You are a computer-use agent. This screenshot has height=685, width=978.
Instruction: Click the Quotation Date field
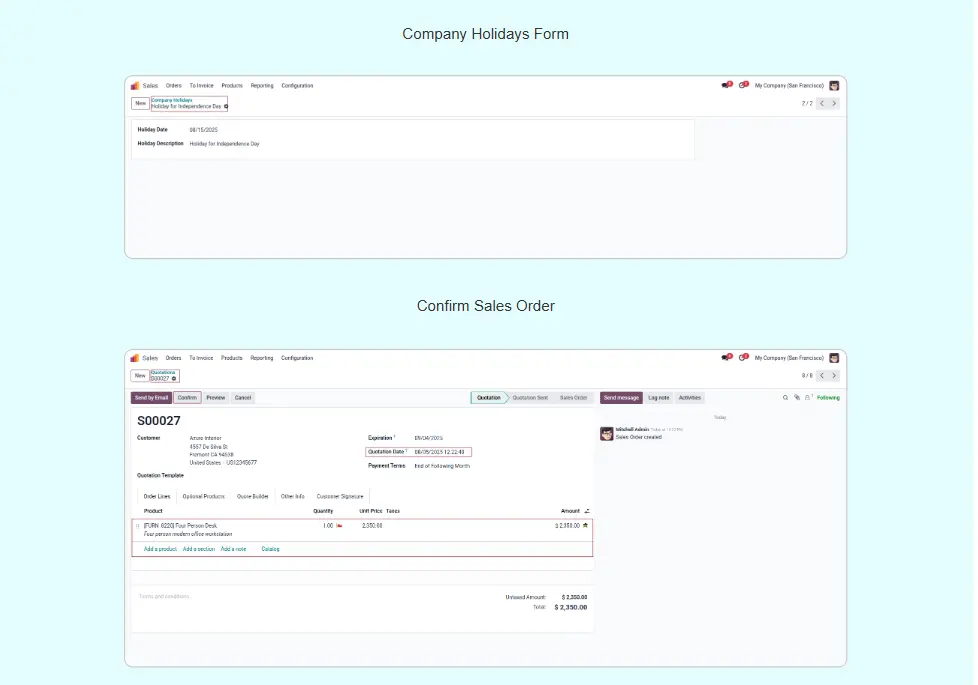[x=441, y=452]
